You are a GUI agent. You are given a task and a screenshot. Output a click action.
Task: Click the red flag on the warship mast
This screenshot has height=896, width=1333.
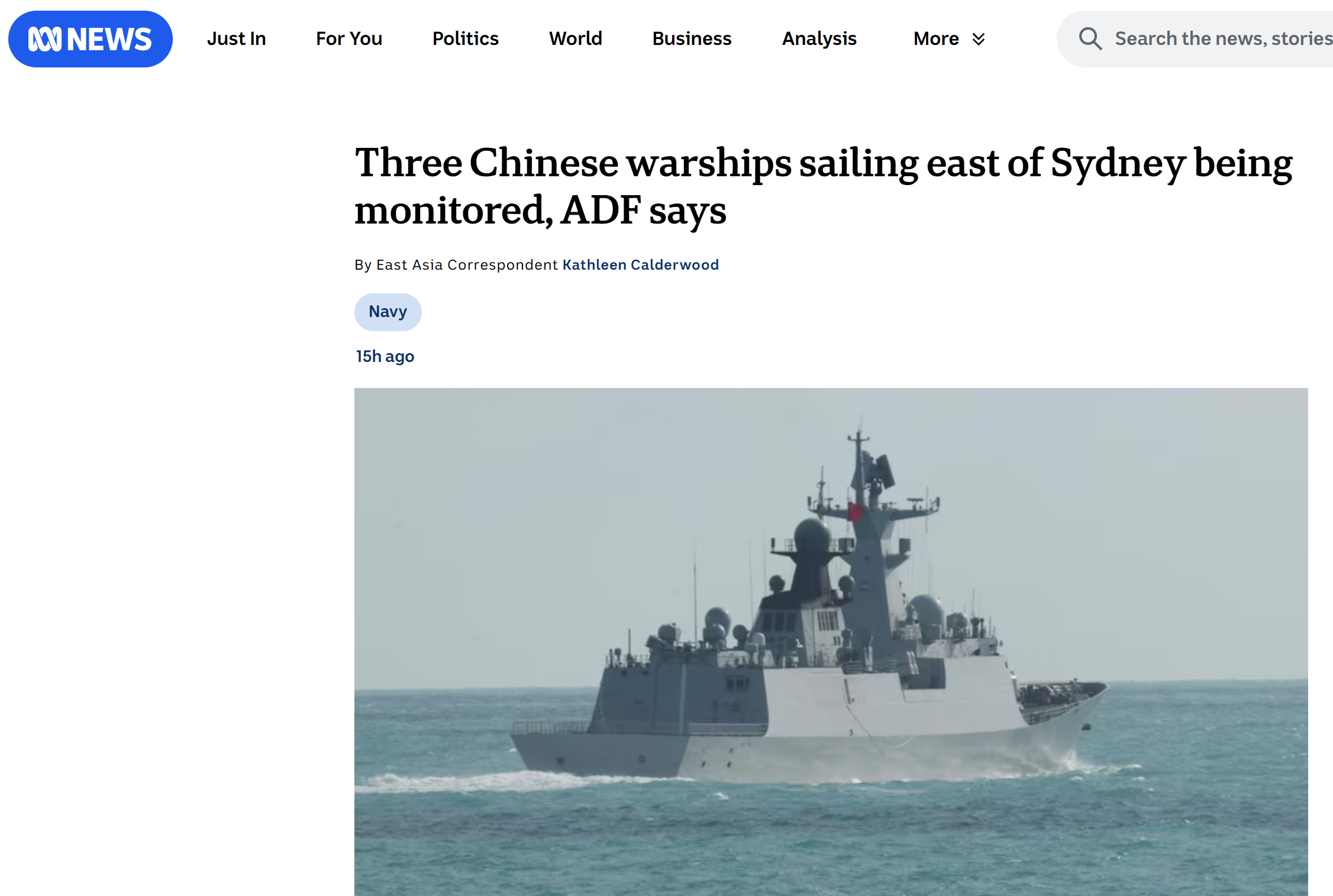coord(854,512)
